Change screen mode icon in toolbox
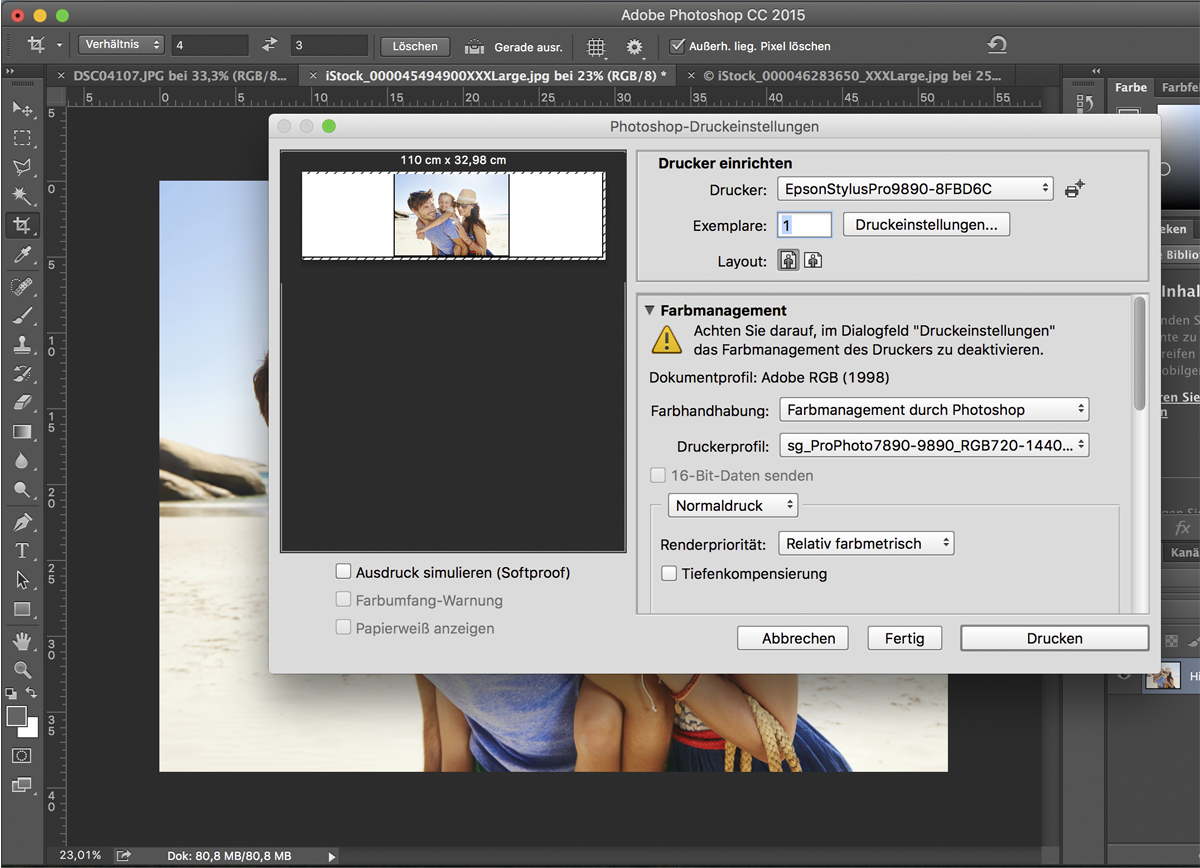This screenshot has width=1200, height=868. pyautogui.click(x=22, y=786)
